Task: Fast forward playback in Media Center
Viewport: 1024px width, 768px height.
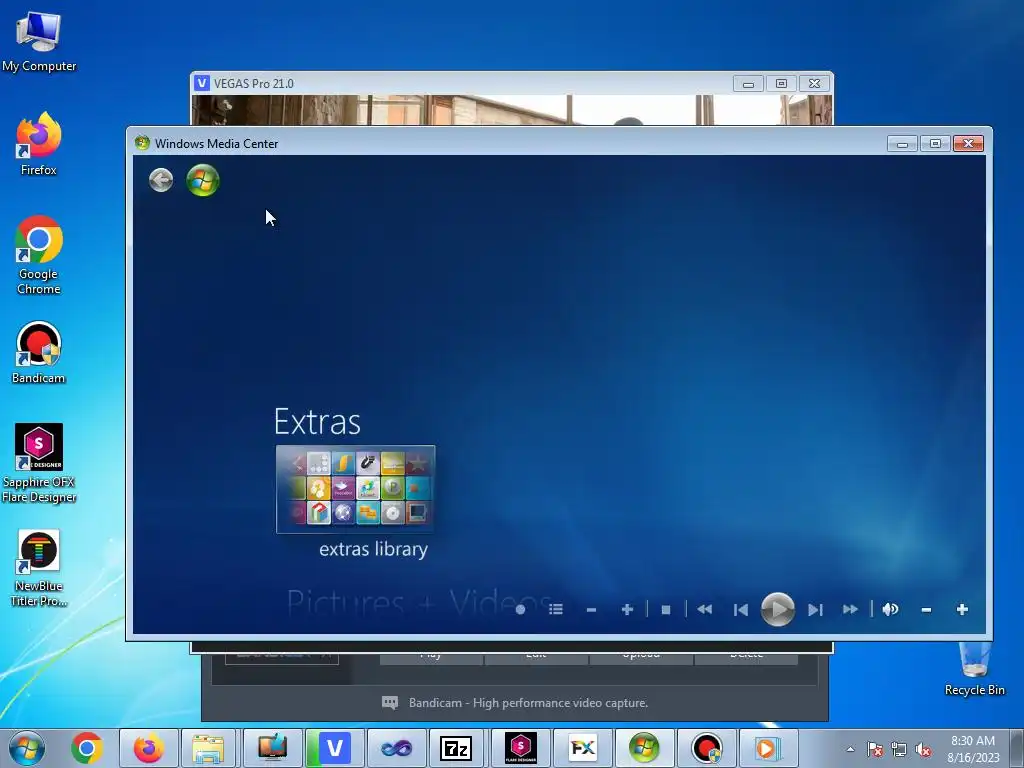Action: 850,609
